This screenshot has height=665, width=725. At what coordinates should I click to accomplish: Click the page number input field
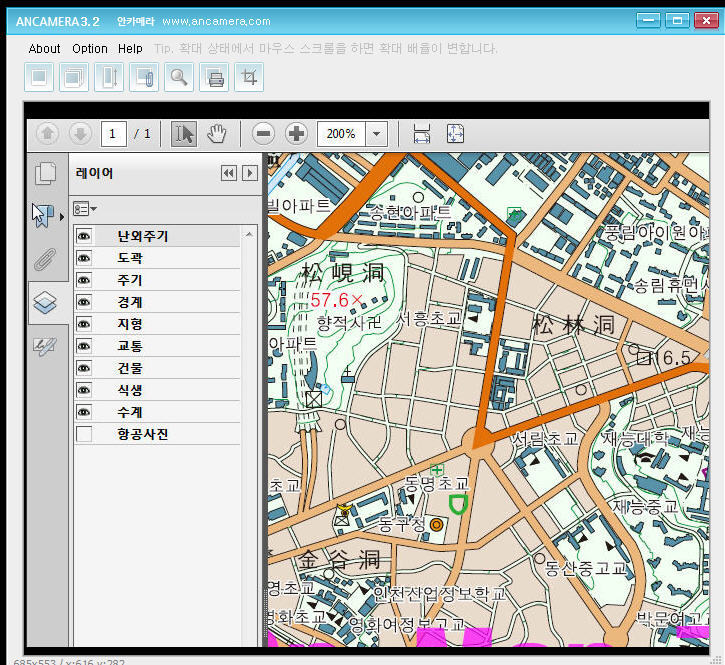pos(113,134)
